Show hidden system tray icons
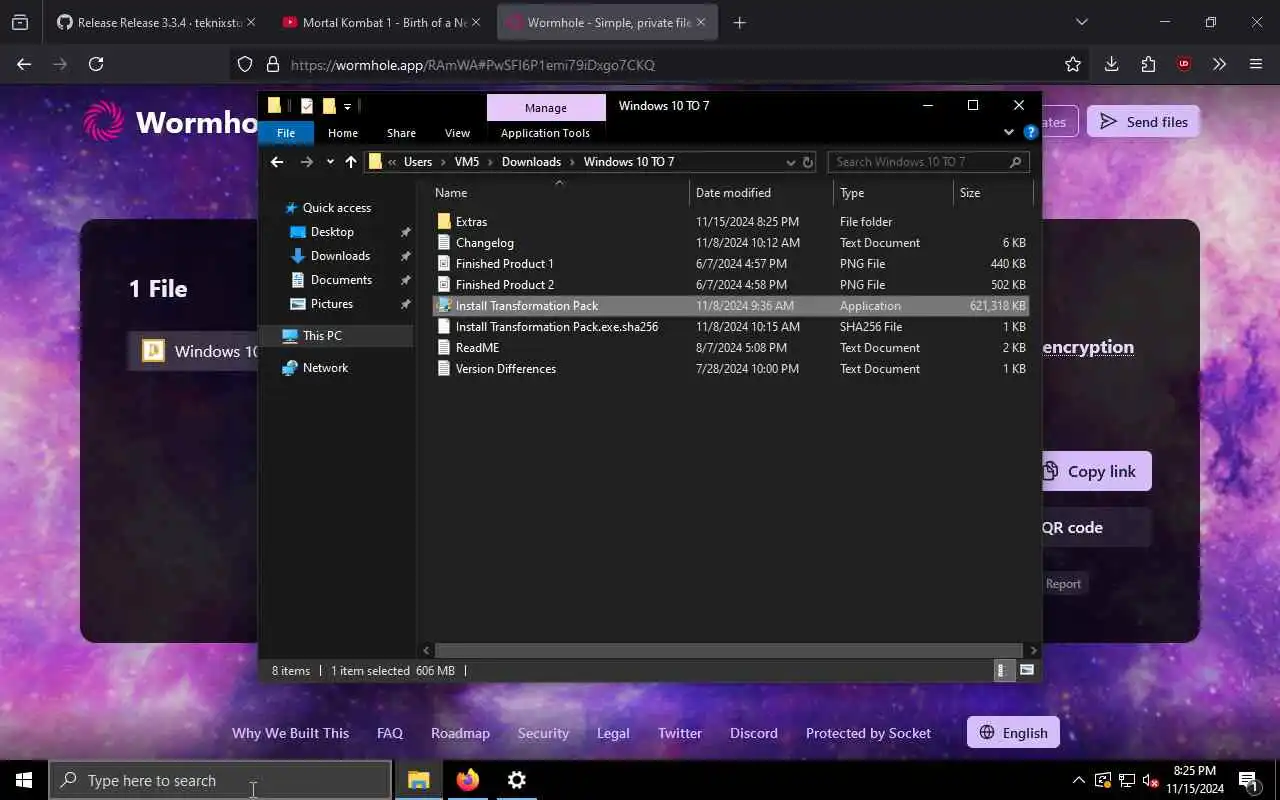The image size is (1280, 800). [x=1078, y=780]
